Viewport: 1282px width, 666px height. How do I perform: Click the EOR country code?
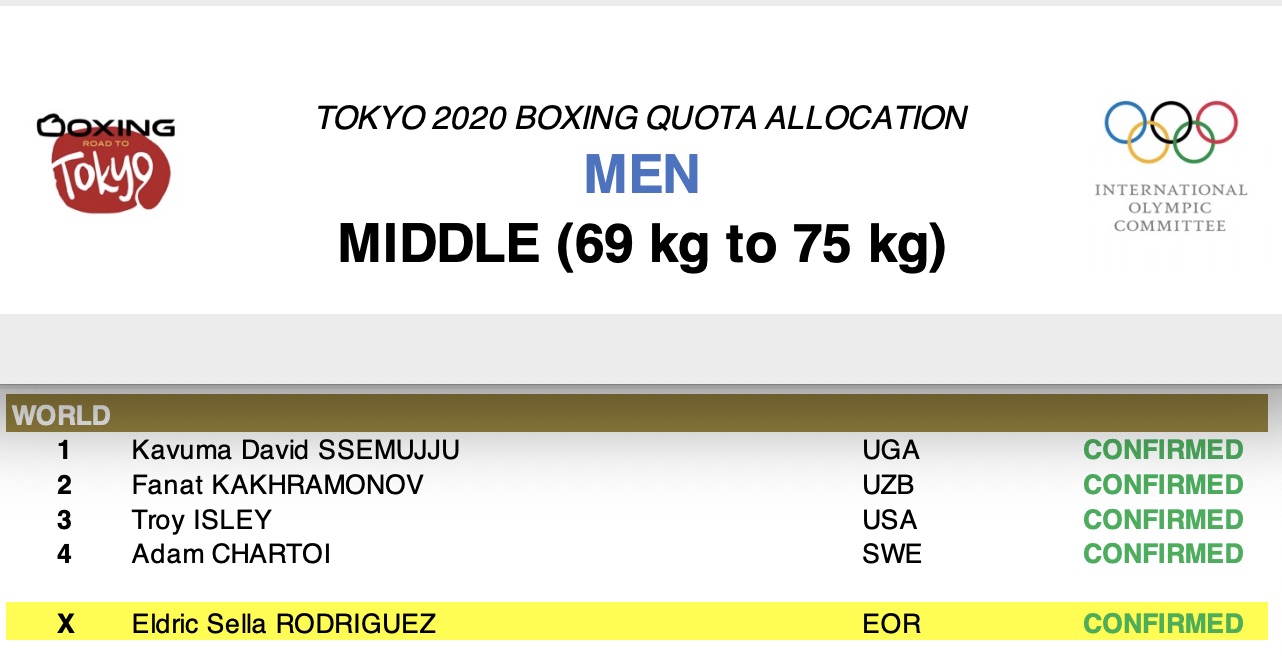[x=891, y=624]
